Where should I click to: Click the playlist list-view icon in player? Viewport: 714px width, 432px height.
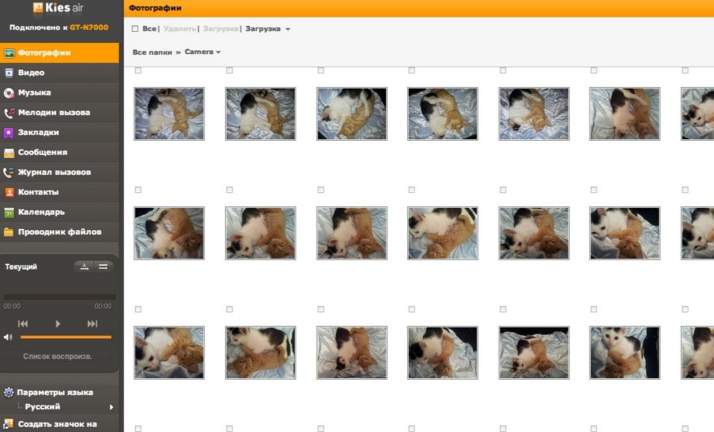point(103,266)
